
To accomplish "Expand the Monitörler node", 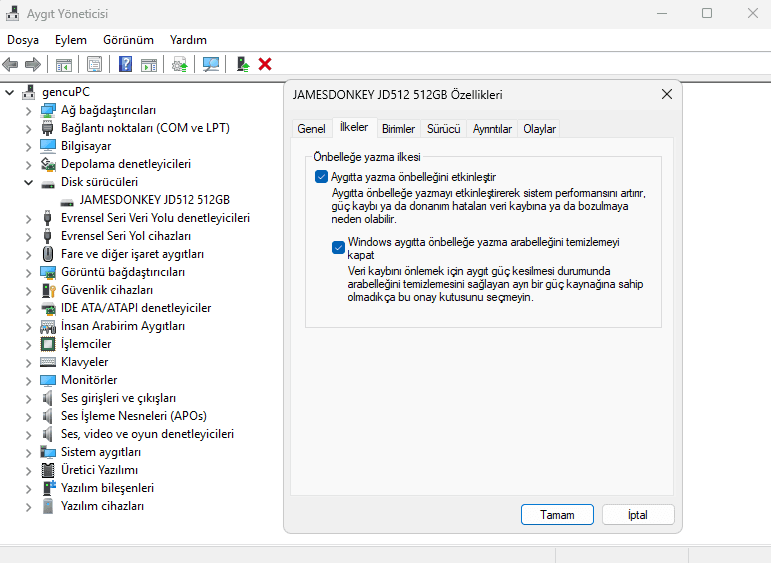I will pos(29,381).
